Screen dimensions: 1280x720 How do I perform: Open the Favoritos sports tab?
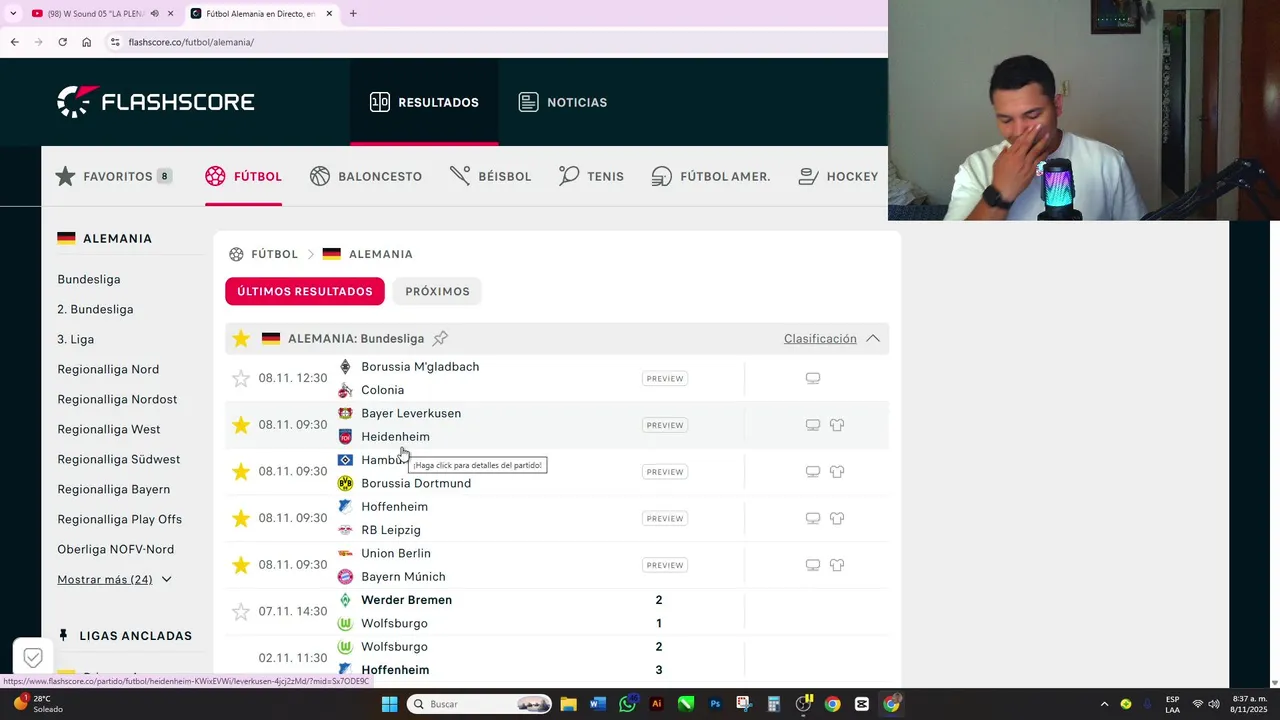113,176
